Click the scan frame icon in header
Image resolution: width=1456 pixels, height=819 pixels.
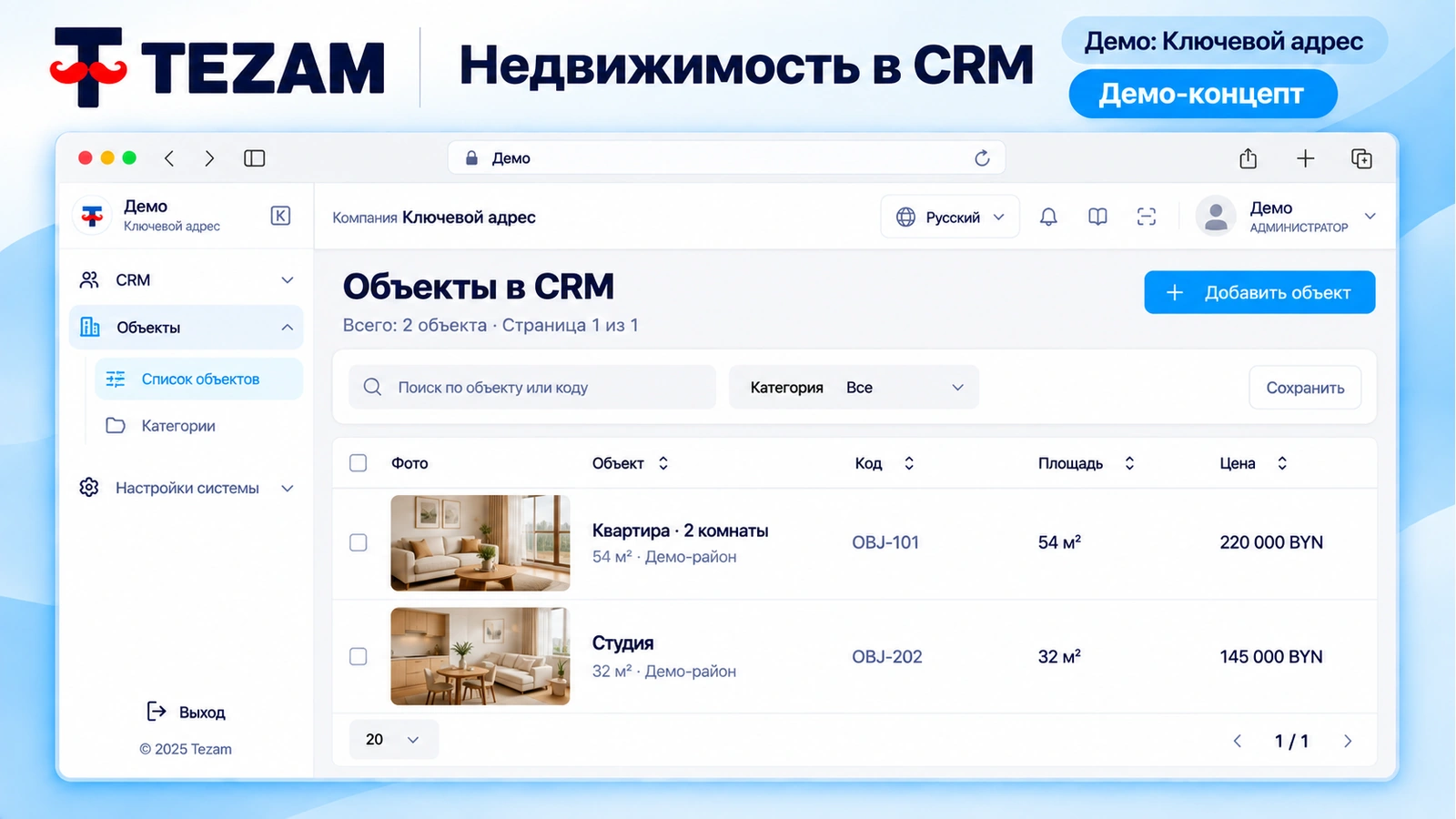click(x=1147, y=217)
